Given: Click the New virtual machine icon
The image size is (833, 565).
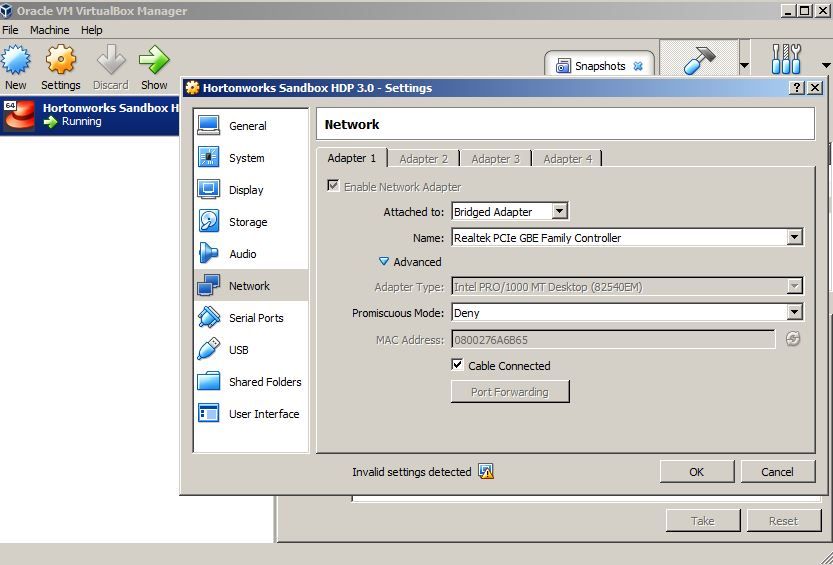Looking at the screenshot, I should pos(15,59).
